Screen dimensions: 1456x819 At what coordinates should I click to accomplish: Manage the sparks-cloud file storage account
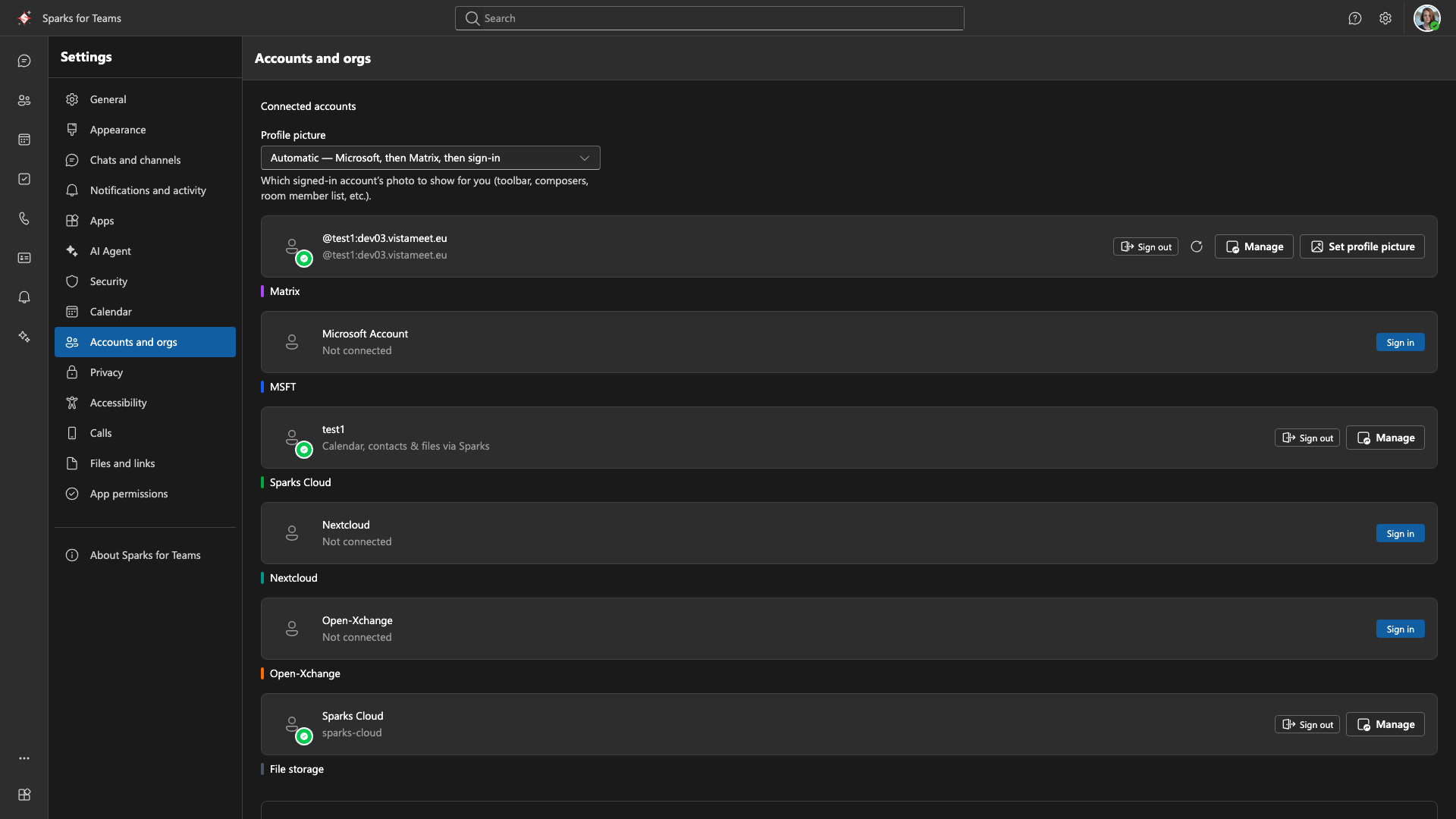coord(1385,724)
